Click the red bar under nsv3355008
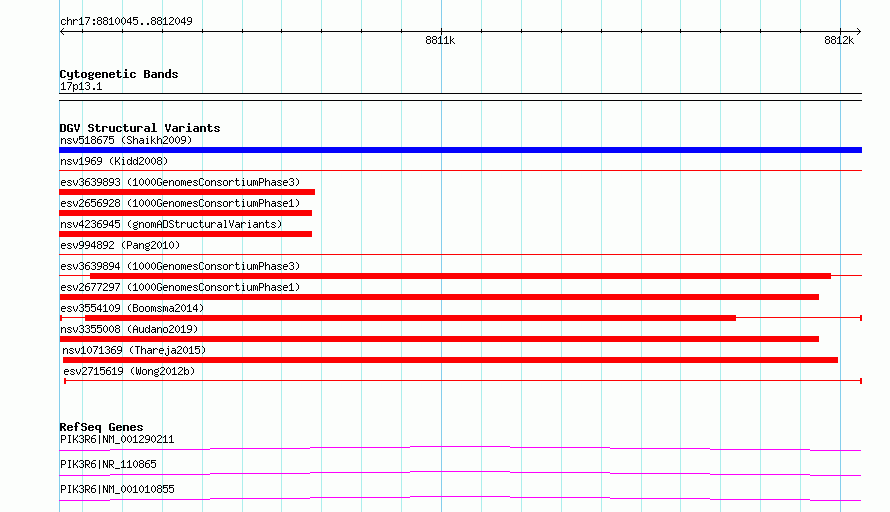This screenshot has height=512, width=890. (x=439, y=339)
